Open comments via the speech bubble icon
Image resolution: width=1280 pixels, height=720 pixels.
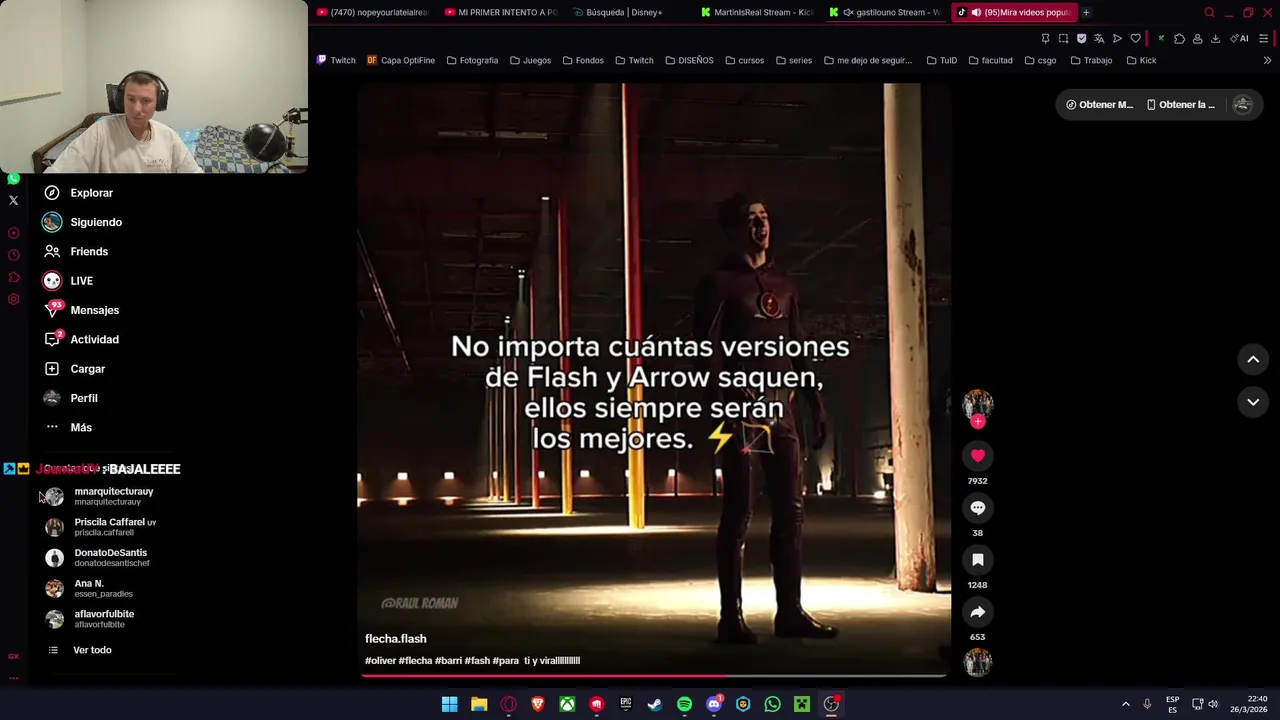(978, 508)
